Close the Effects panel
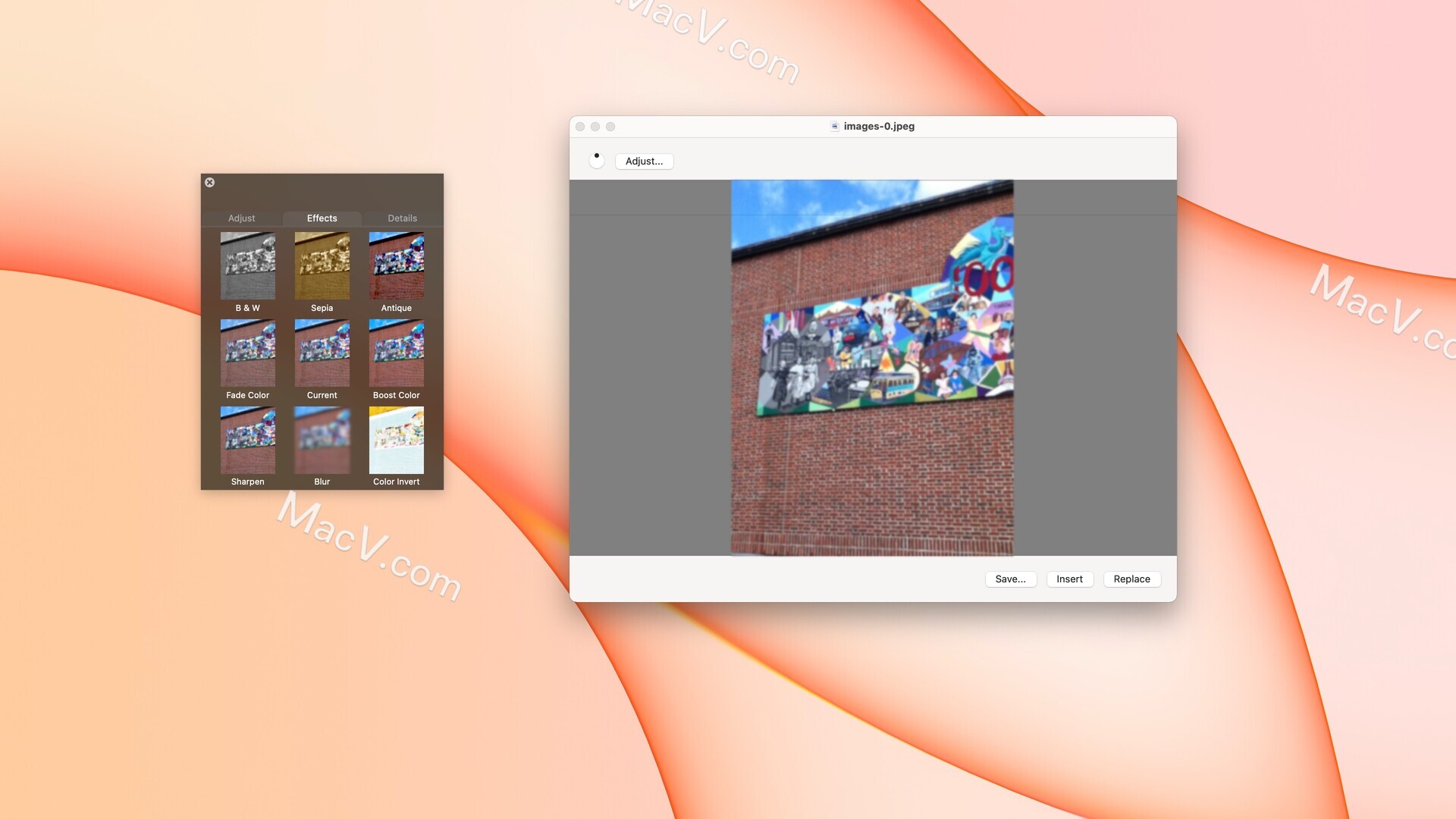 click(210, 181)
